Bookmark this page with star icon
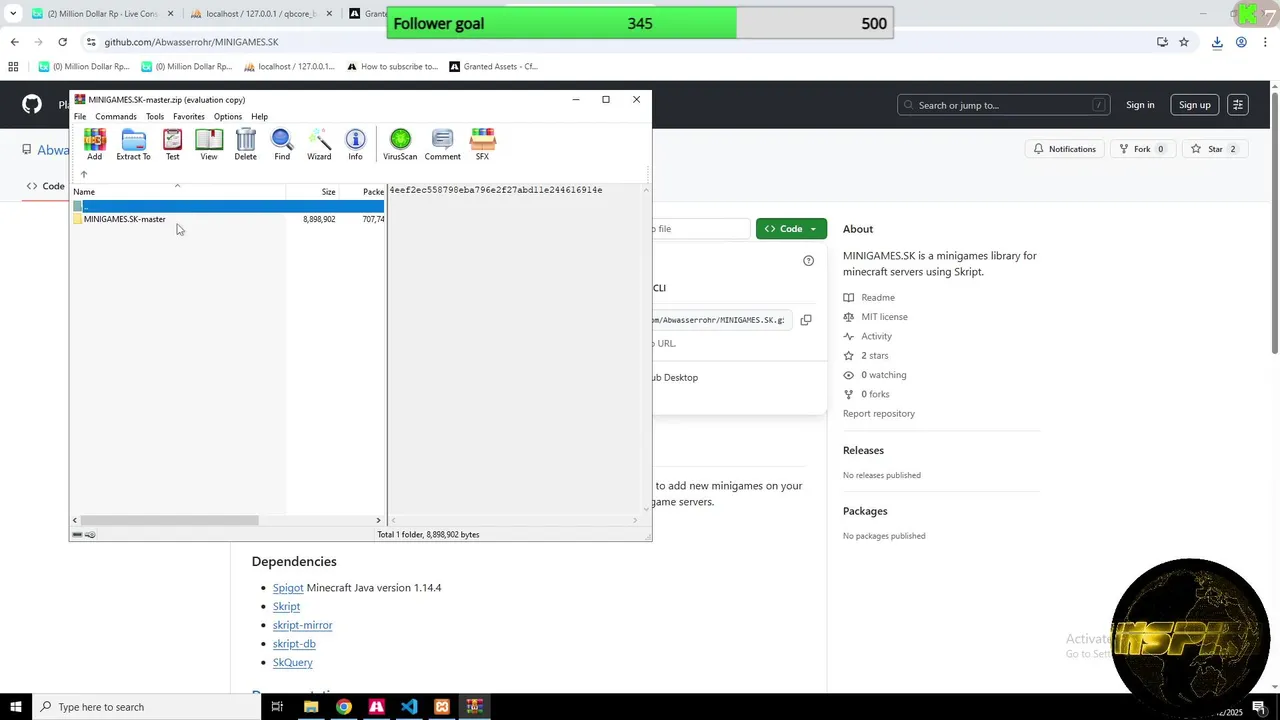 click(x=1184, y=42)
